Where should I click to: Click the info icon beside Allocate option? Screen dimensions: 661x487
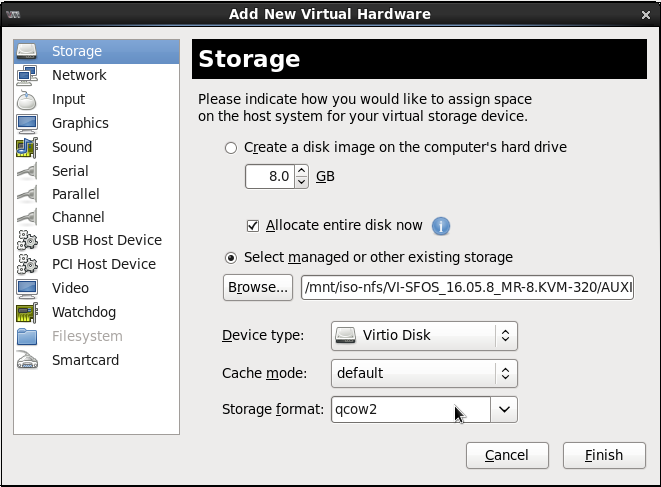pyautogui.click(x=440, y=226)
